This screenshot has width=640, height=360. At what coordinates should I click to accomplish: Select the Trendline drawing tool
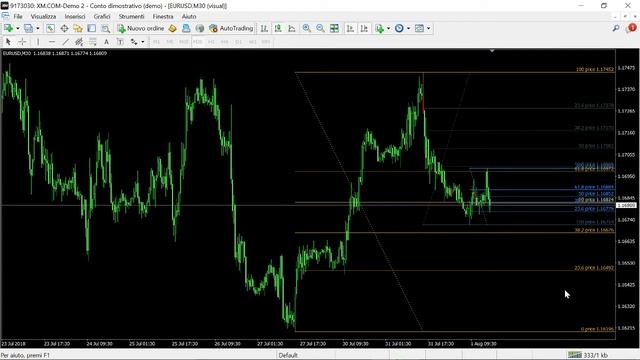pyautogui.click(x=65, y=42)
